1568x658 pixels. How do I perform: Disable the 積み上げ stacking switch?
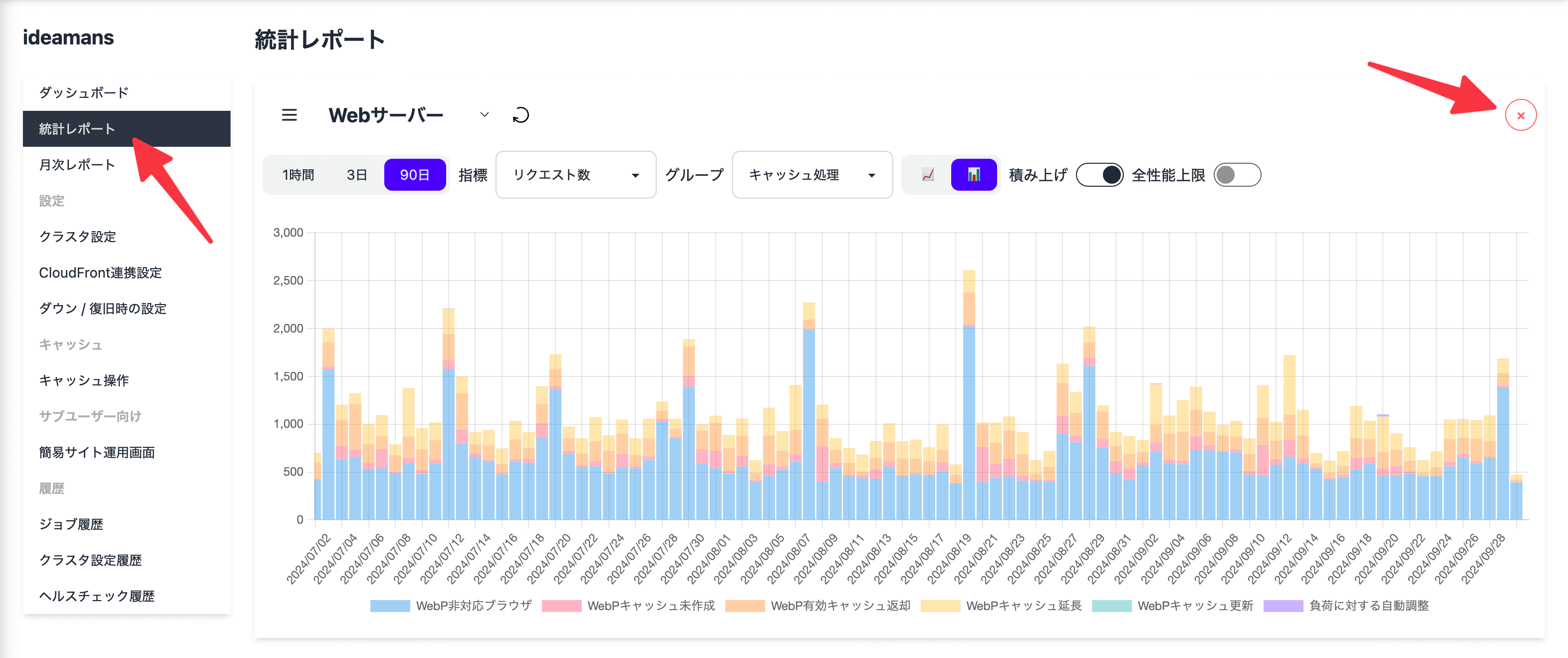pyautogui.click(x=1099, y=175)
